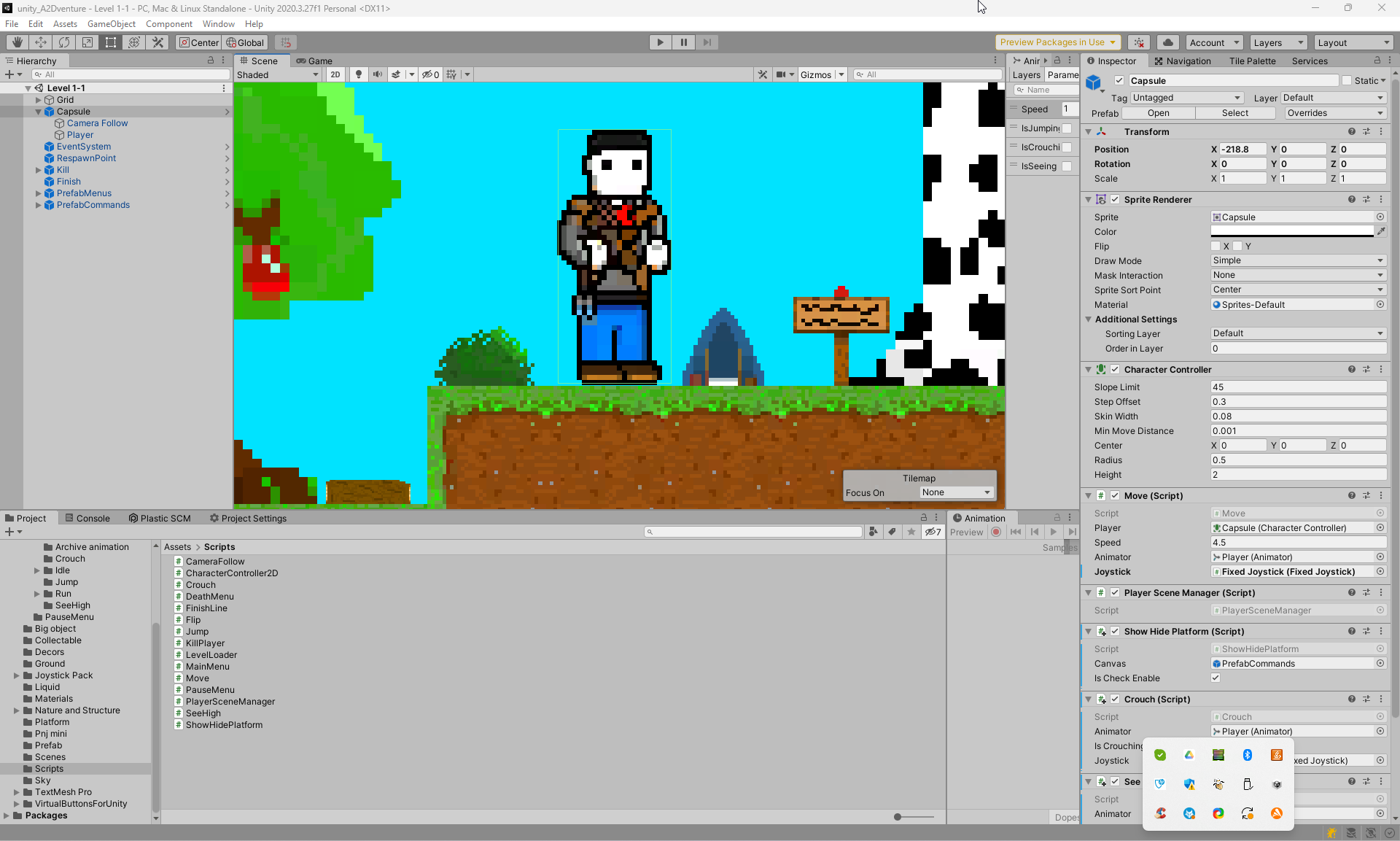Open the GameObject menu

coord(111,24)
